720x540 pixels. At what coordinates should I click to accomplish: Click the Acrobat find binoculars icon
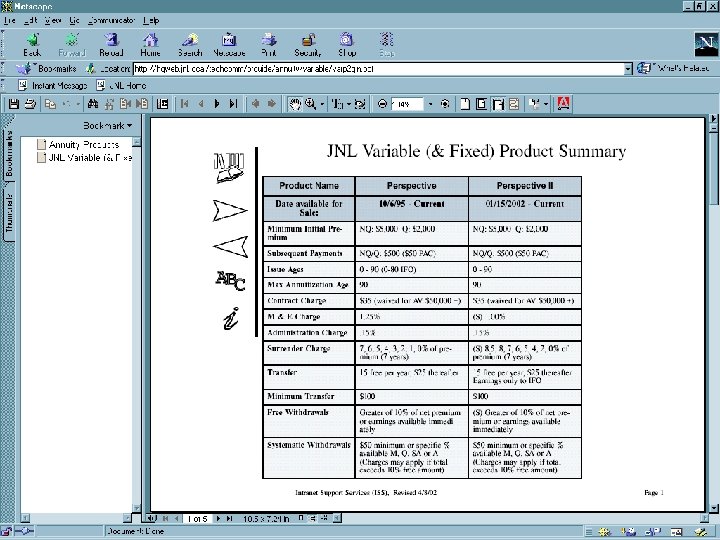[93, 104]
